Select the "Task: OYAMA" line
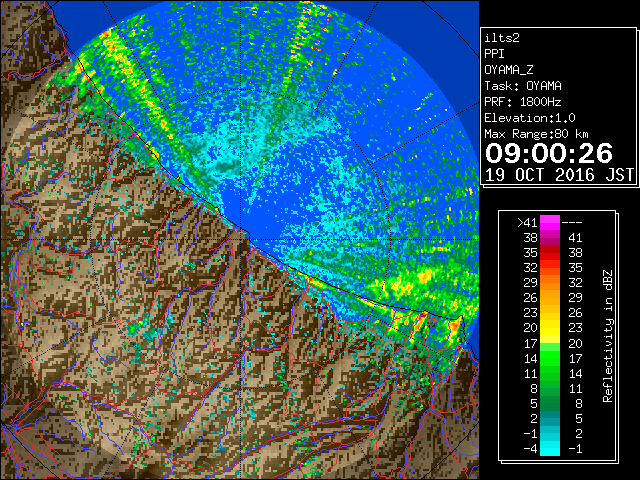640x480 pixels. [x=523, y=86]
